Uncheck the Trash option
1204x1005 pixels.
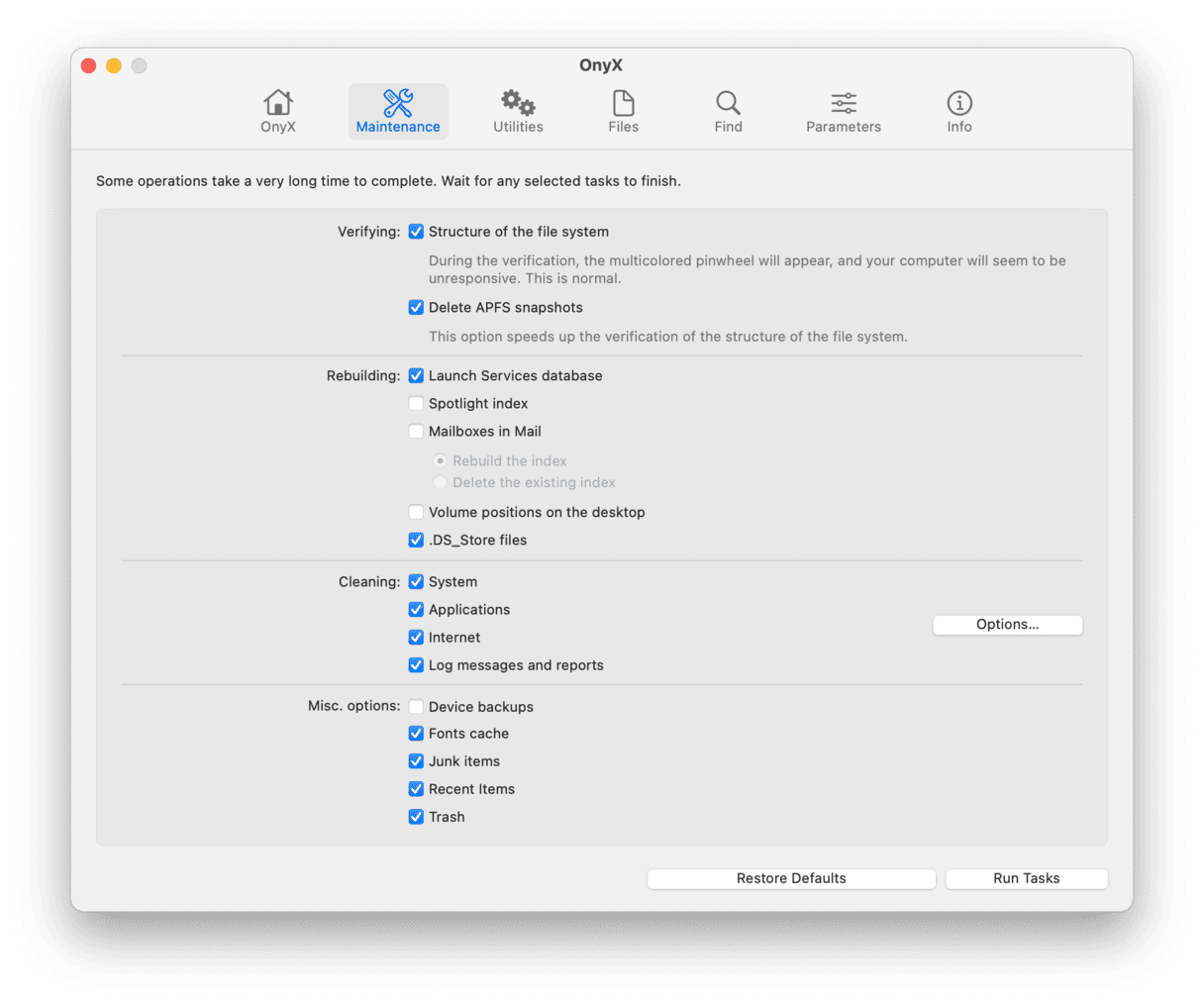[416, 817]
